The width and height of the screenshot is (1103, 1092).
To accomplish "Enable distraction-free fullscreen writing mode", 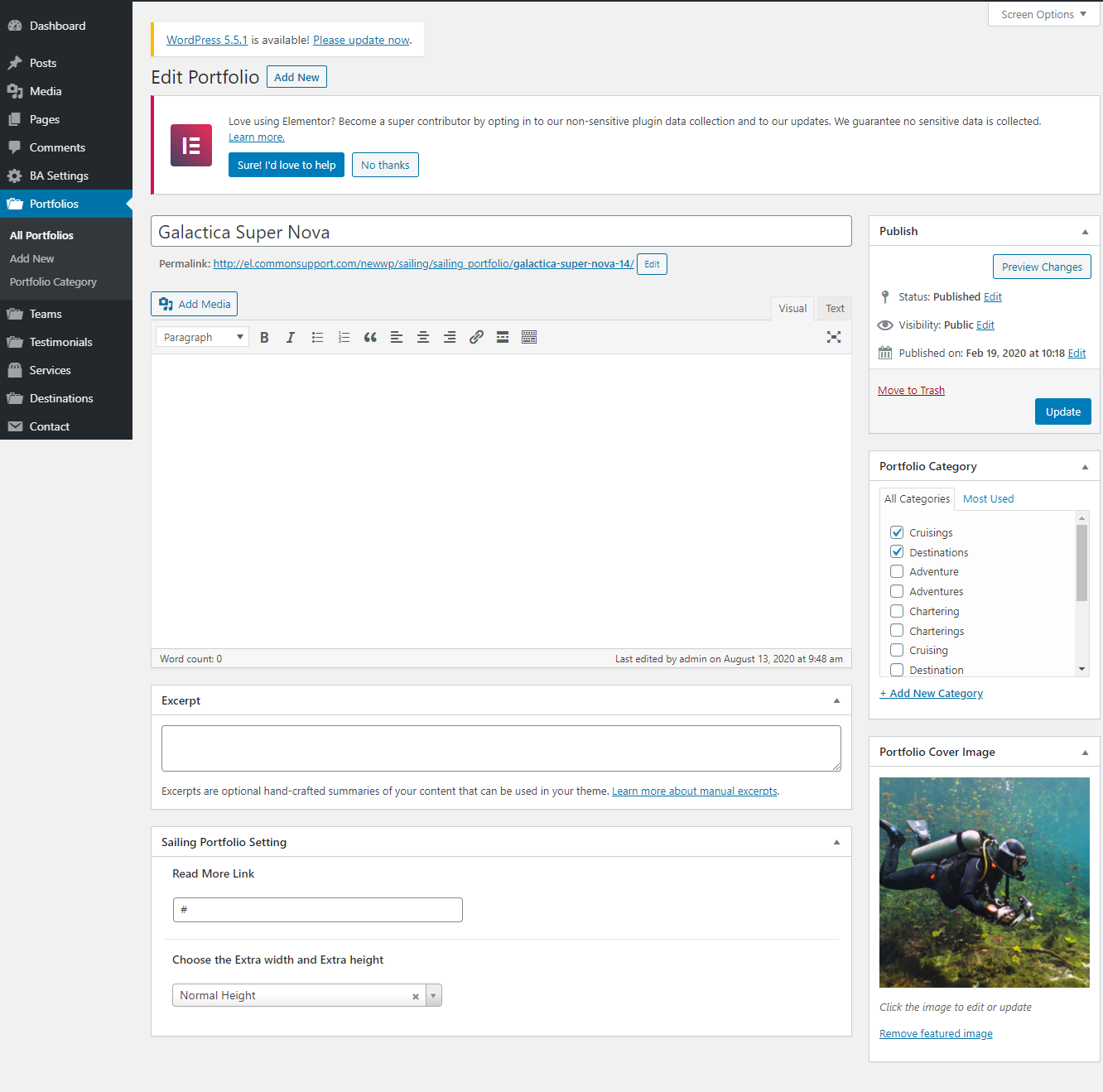I will [x=833, y=338].
